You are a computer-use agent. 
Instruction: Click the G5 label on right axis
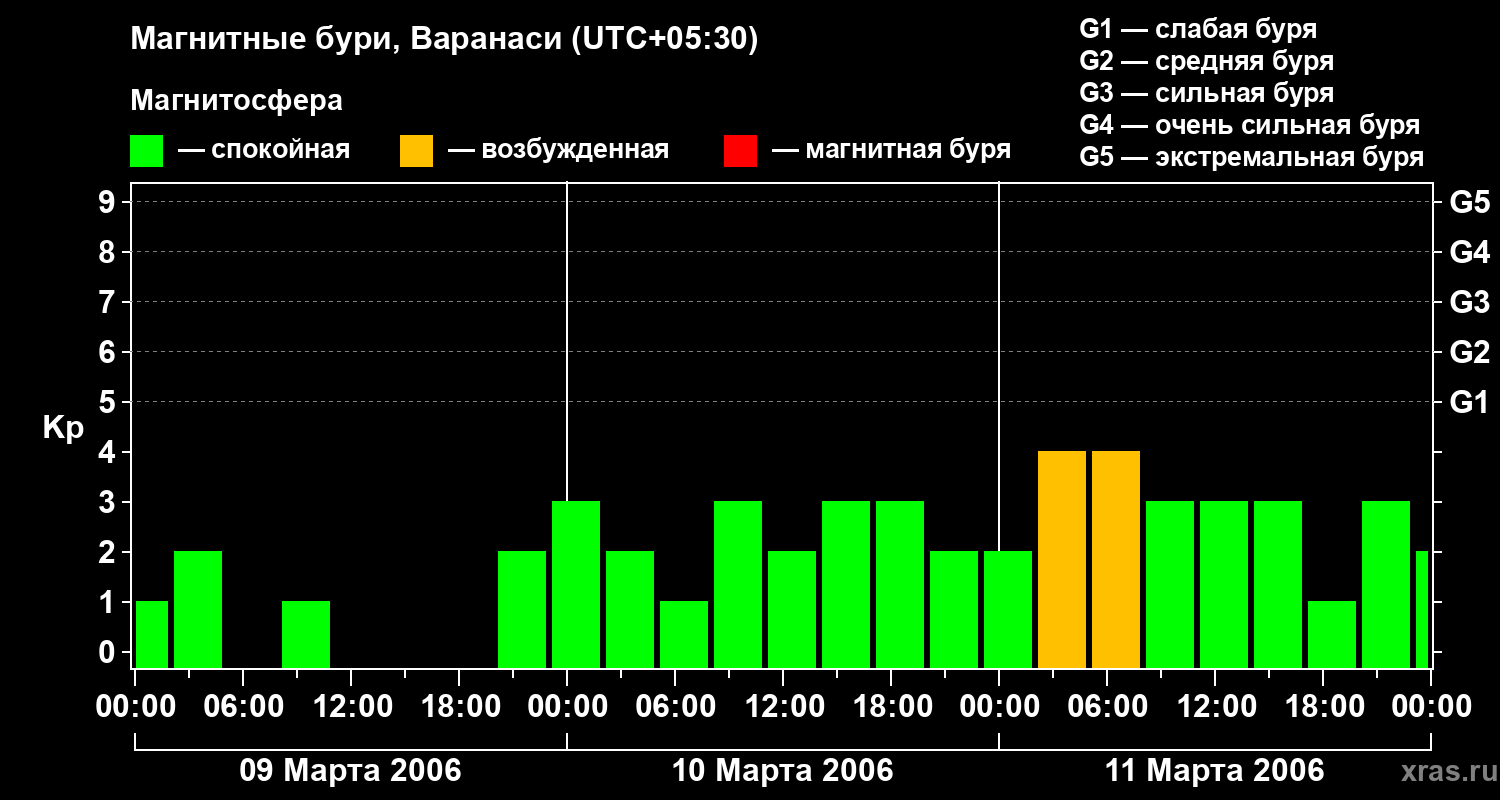click(x=1469, y=202)
